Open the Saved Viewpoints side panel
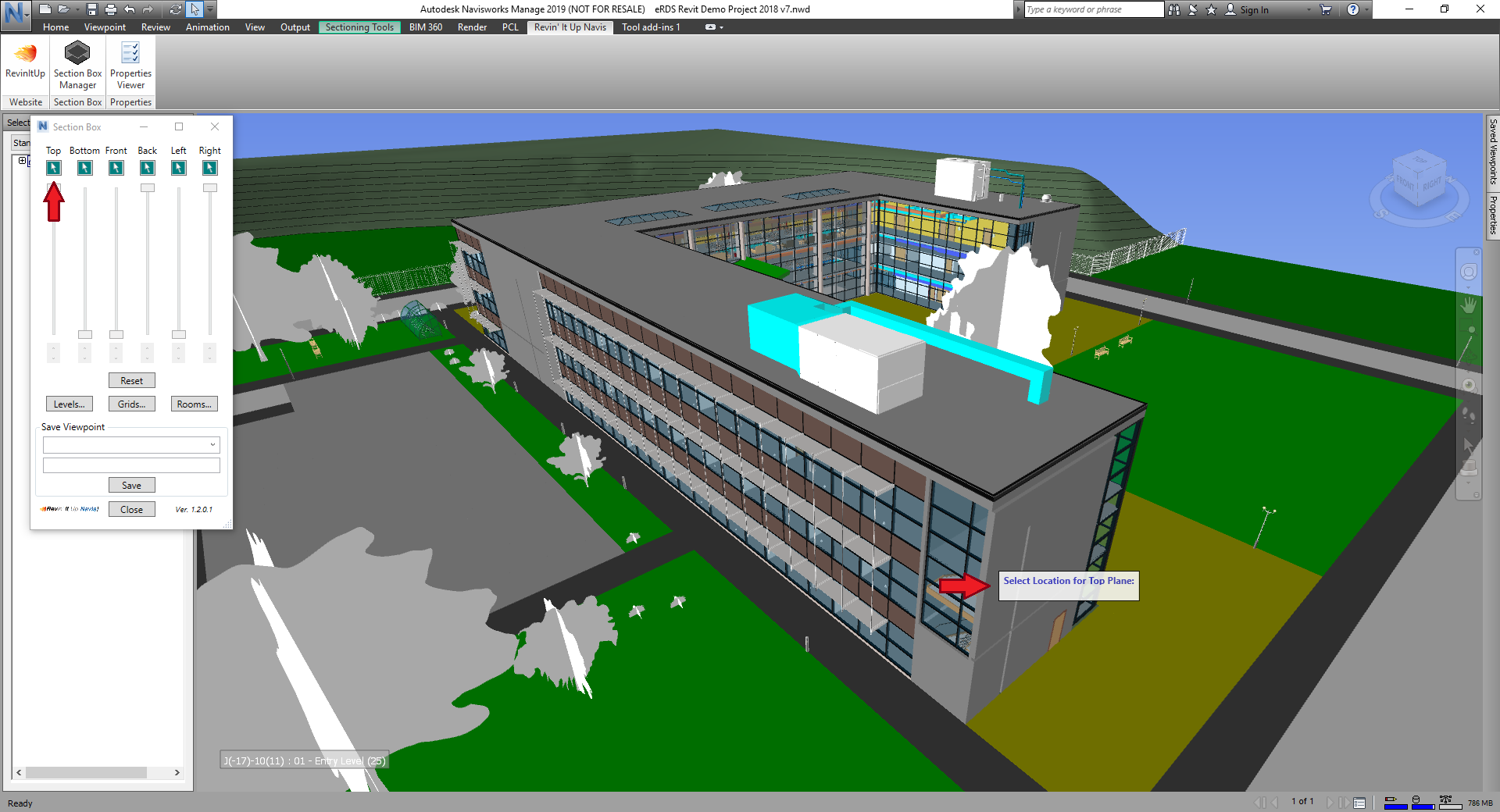The width and height of the screenshot is (1500, 812). 1493,151
